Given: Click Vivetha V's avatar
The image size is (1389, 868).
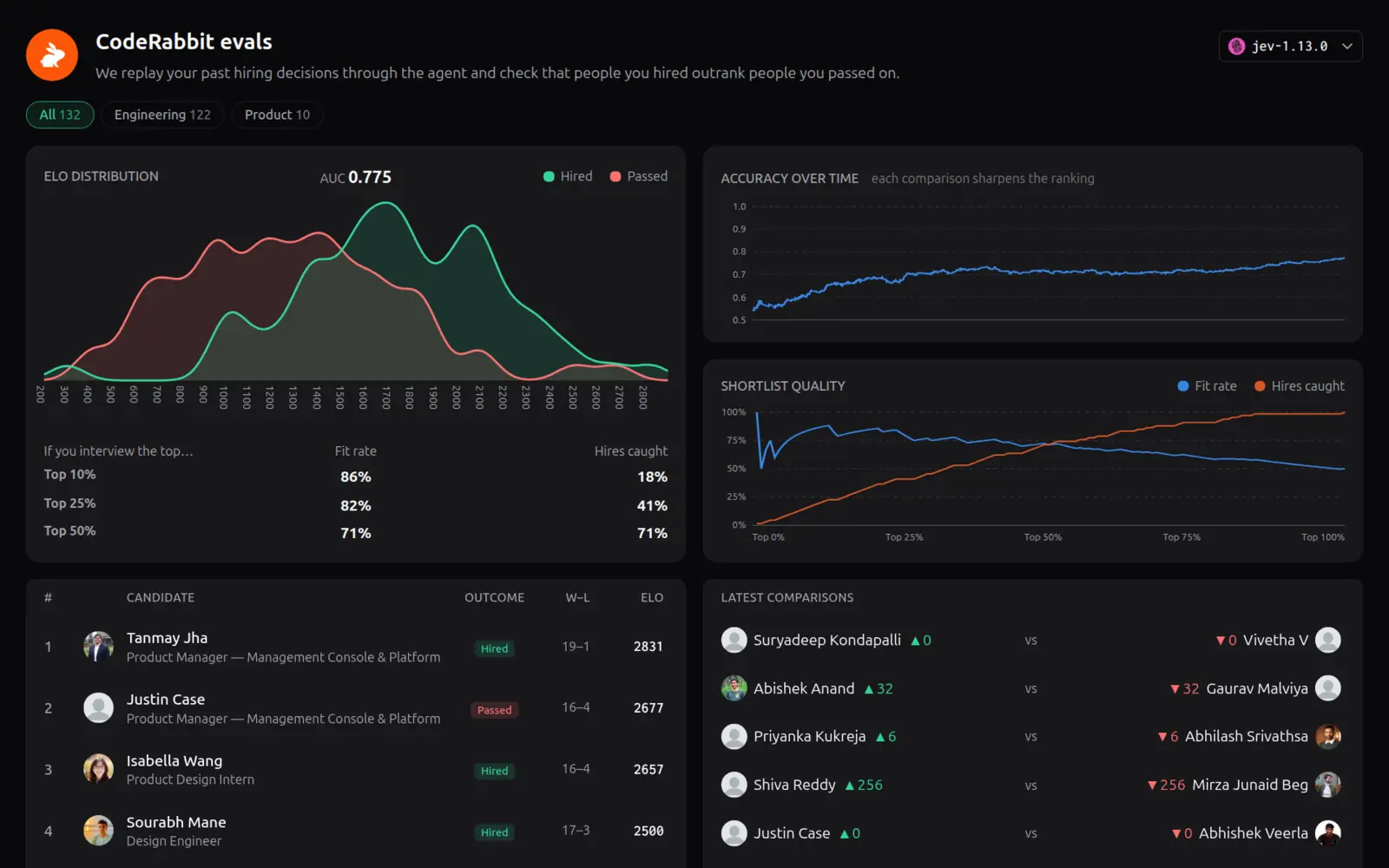Looking at the screenshot, I should coord(1328,641).
